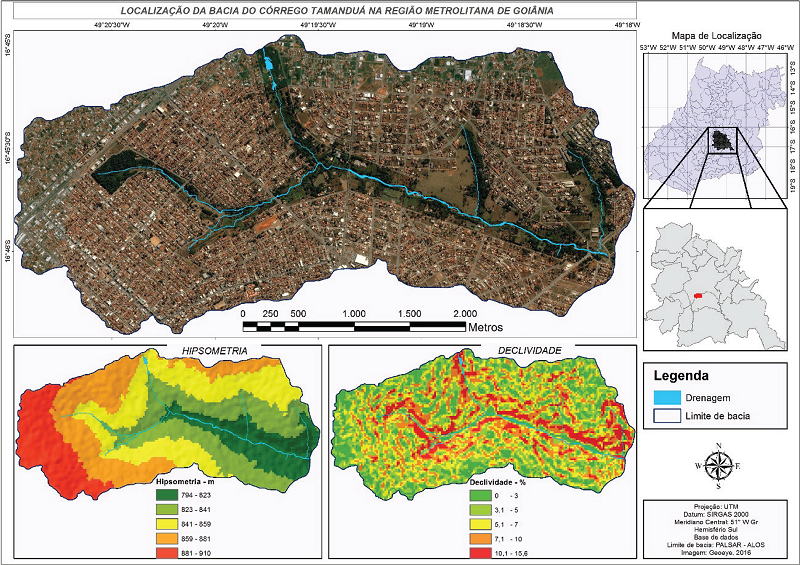Click the 1.000 mark on the scale bar
800x565 pixels.
tap(353, 314)
